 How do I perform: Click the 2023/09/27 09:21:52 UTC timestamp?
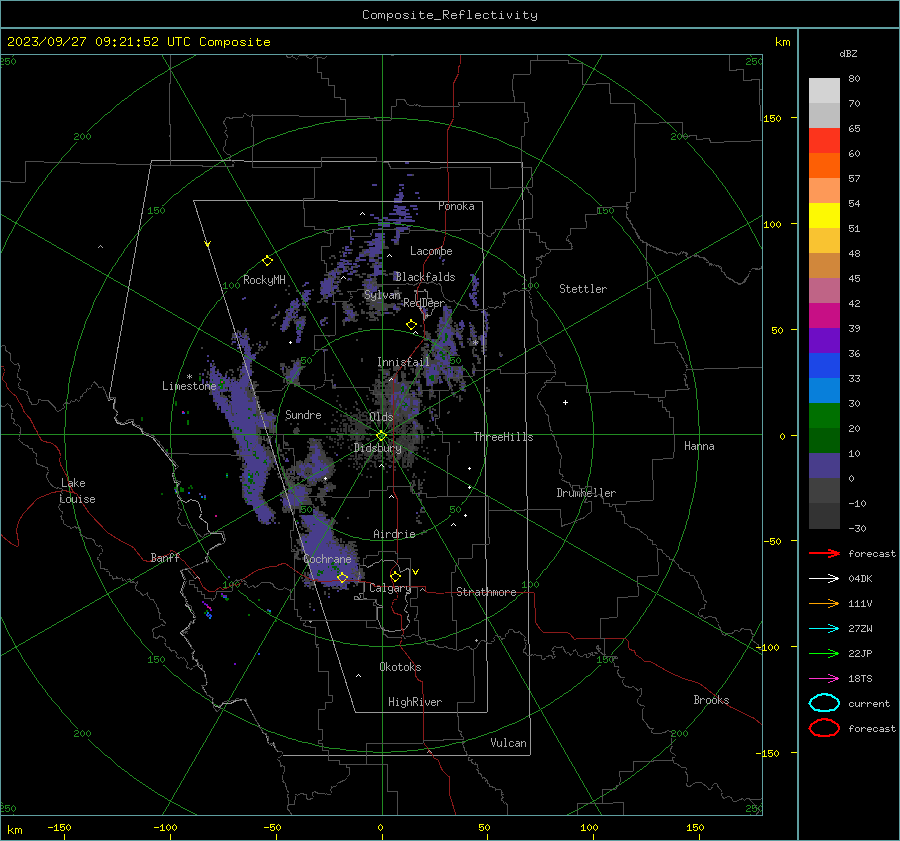tap(91, 42)
